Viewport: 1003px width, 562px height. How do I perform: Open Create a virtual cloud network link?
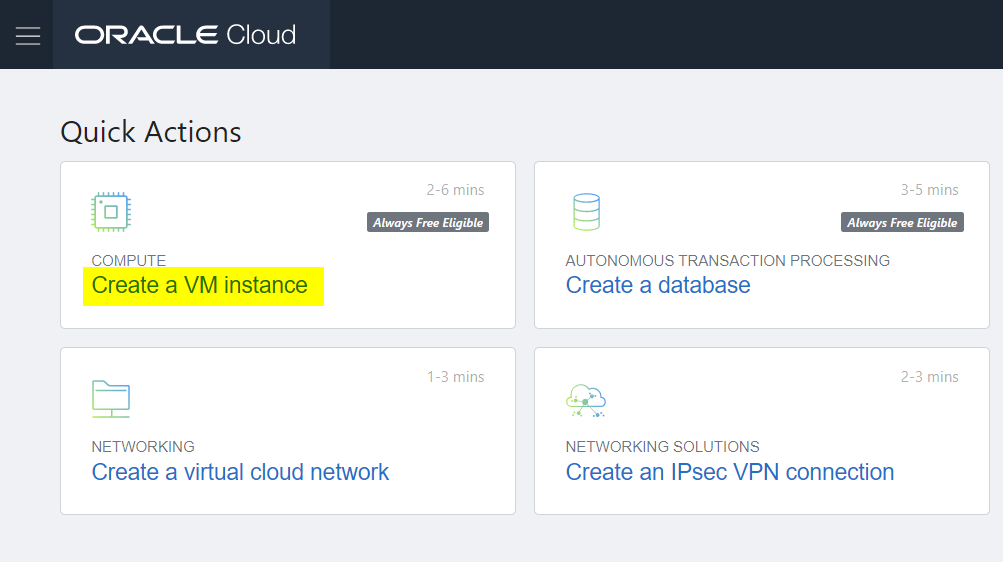click(240, 472)
